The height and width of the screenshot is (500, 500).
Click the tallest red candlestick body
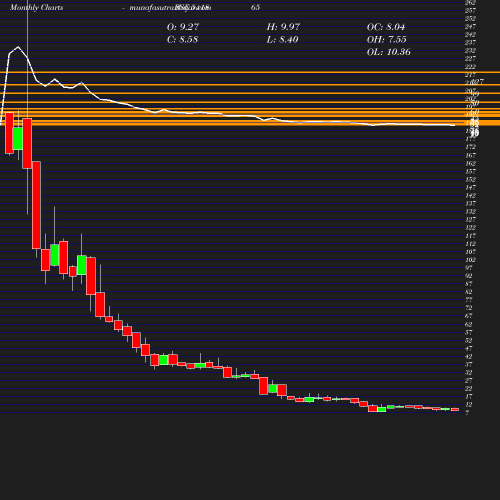click(36, 205)
